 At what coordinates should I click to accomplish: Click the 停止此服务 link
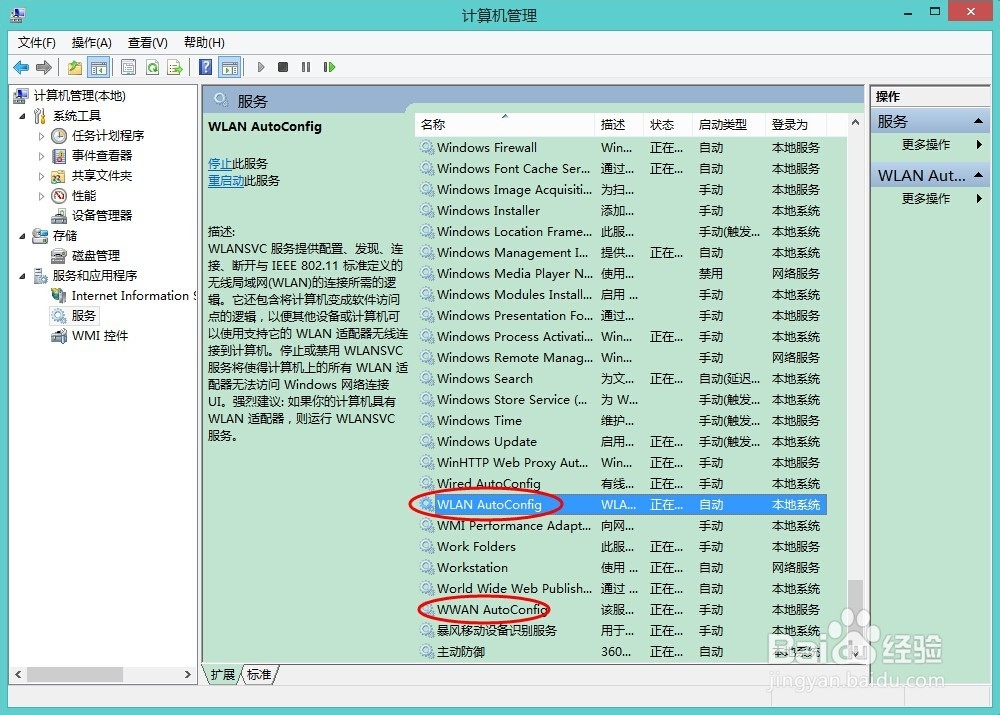221,162
